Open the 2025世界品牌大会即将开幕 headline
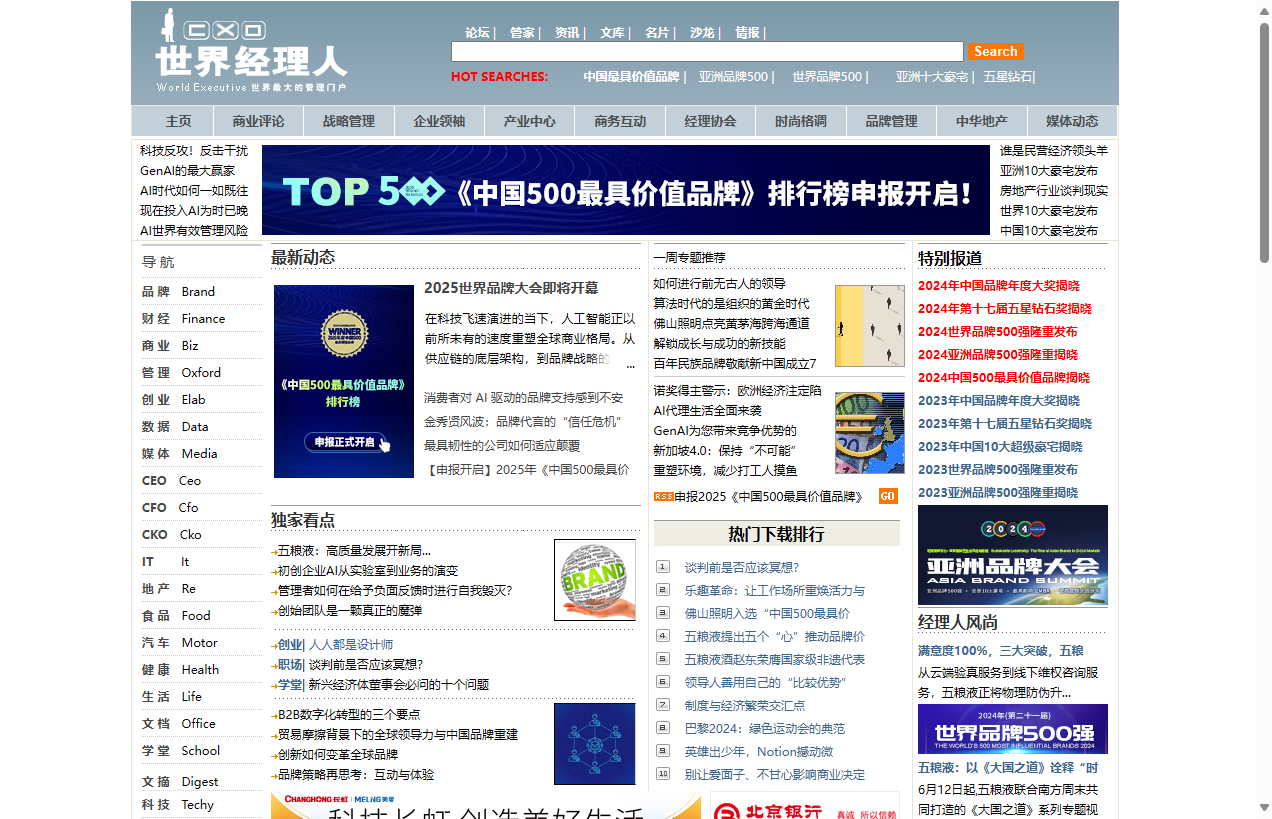This screenshot has width=1272, height=819. pos(511,288)
